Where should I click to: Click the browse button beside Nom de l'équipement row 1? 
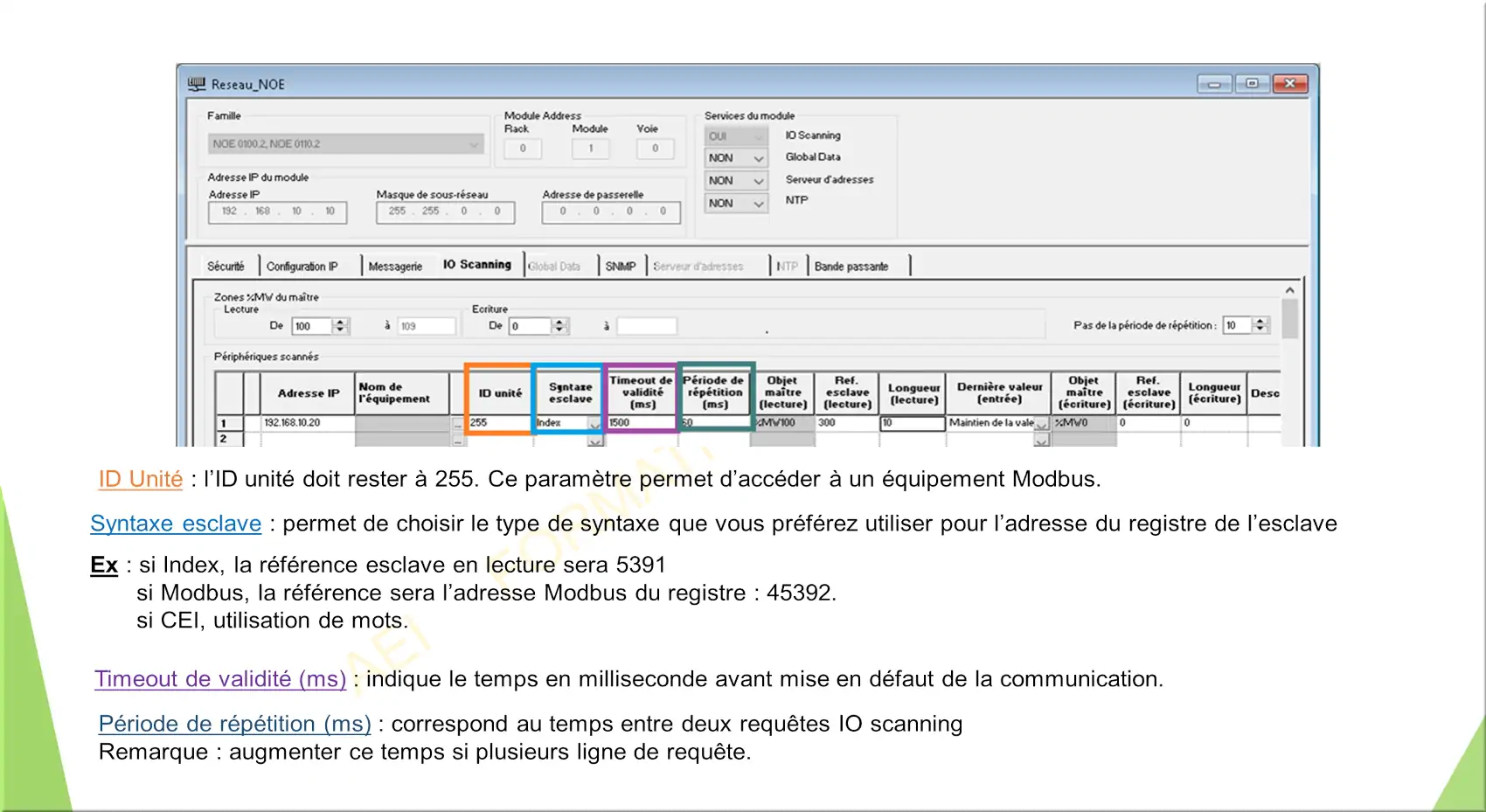pos(457,424)
